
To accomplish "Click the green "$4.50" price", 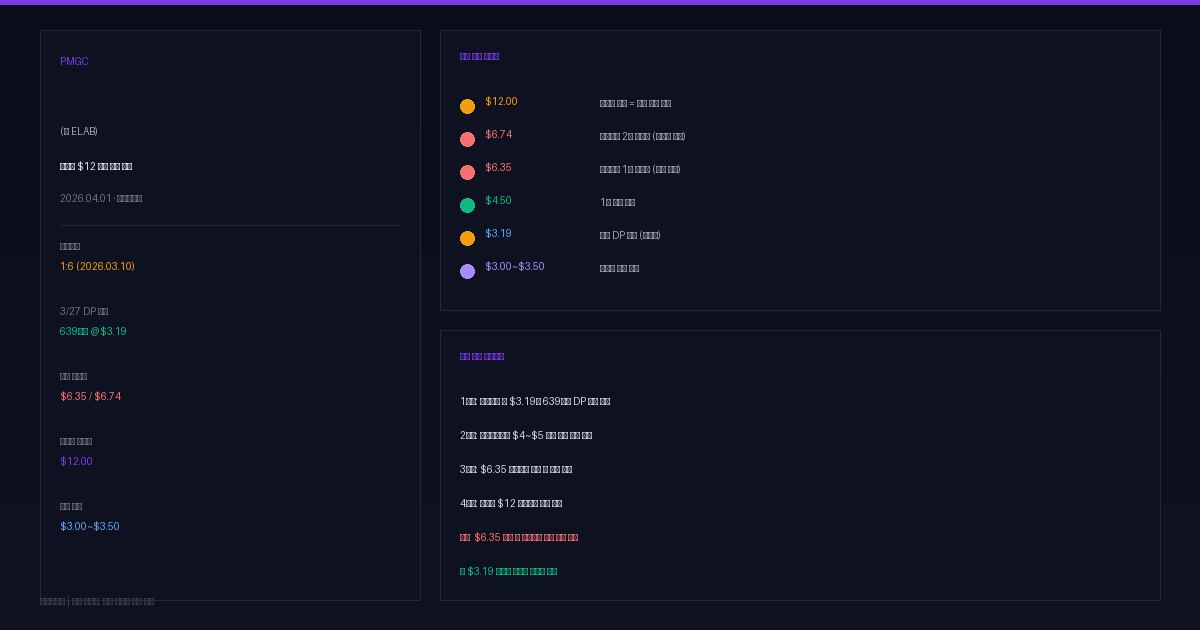I will click(x=498, y=201).
